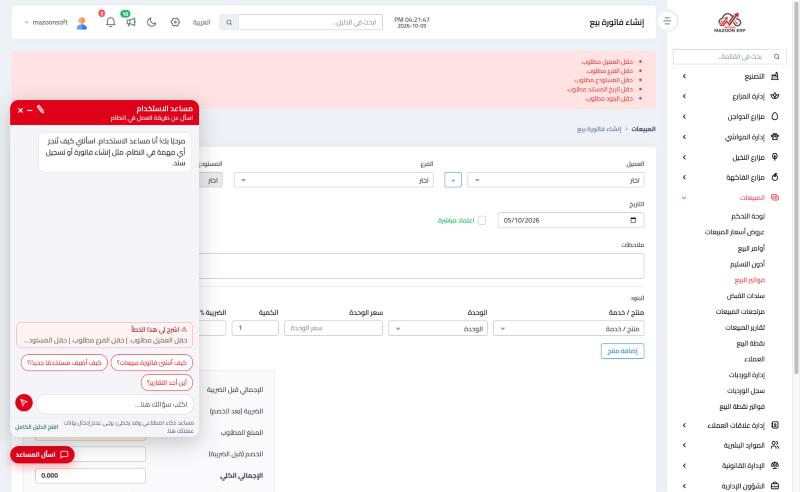Click the assistant question input field
The width and height of the screenshot is (800, 492).
115,404
